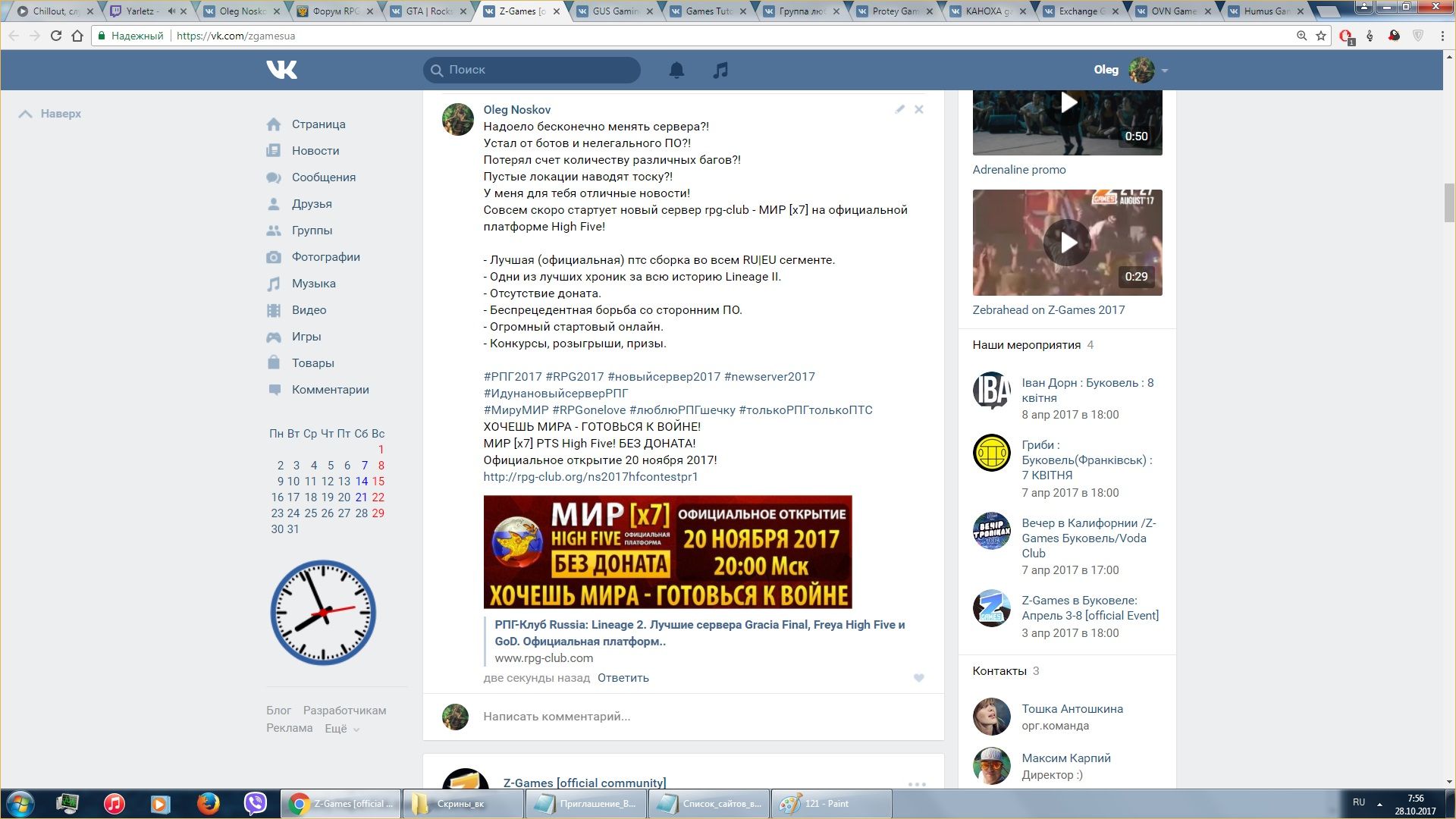1456x819 pixels.
Task: Expand the Oleg profile dropdown menu
Action: (1164, 71)
